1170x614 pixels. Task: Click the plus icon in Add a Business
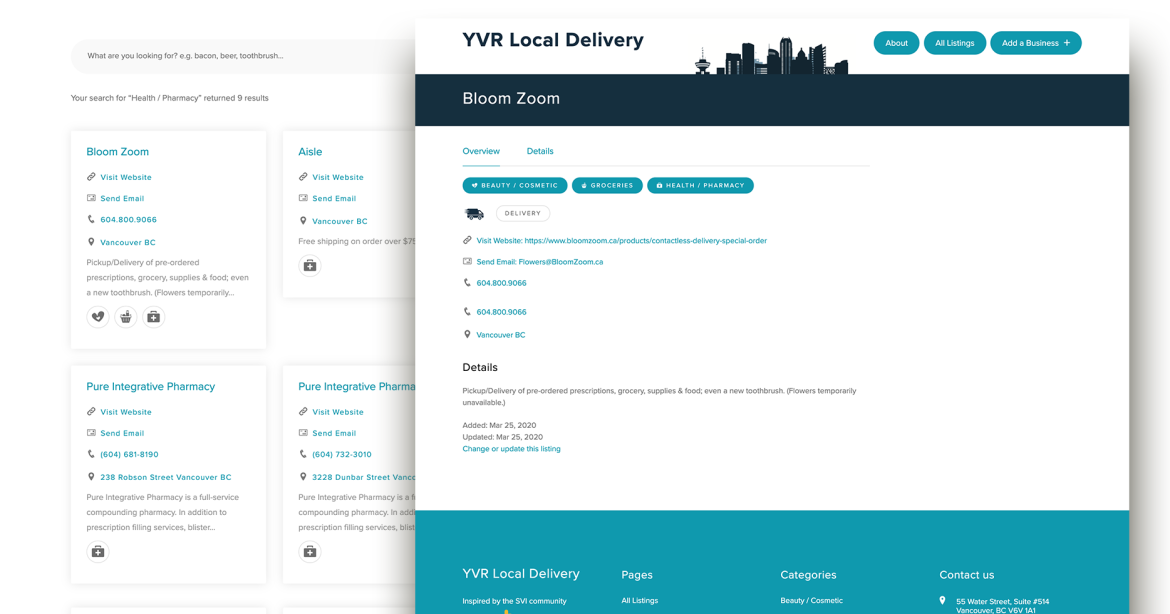coord(1067,43)
